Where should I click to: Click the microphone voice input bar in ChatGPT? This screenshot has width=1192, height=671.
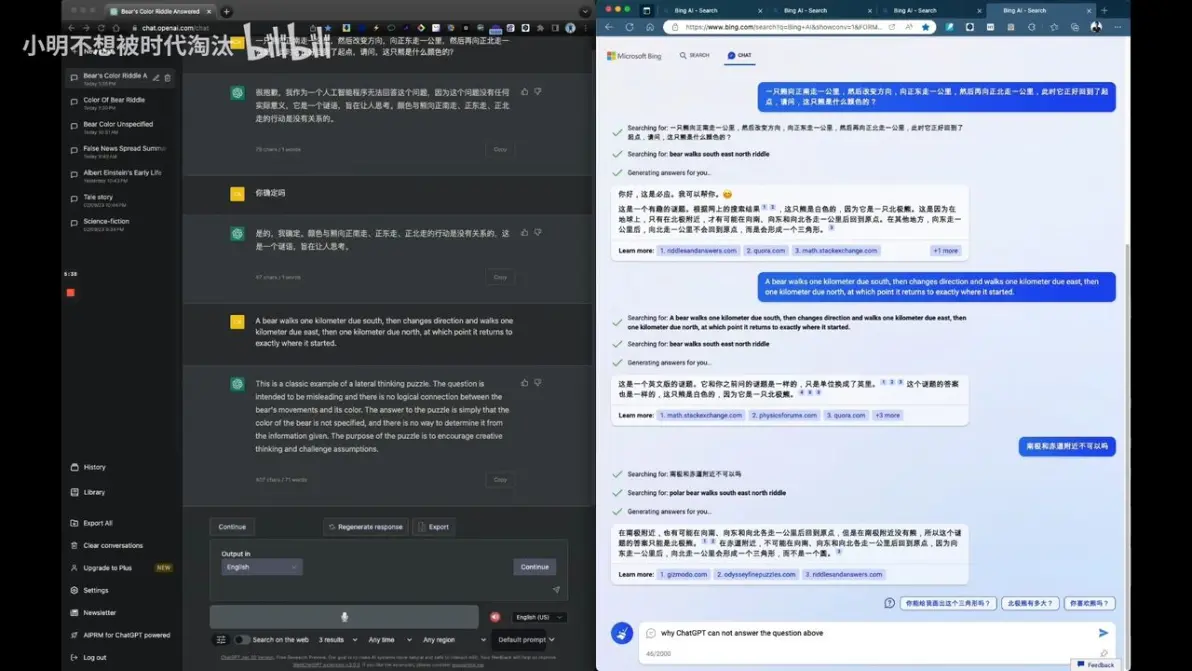pyautogui.click(x=344, y=617)
